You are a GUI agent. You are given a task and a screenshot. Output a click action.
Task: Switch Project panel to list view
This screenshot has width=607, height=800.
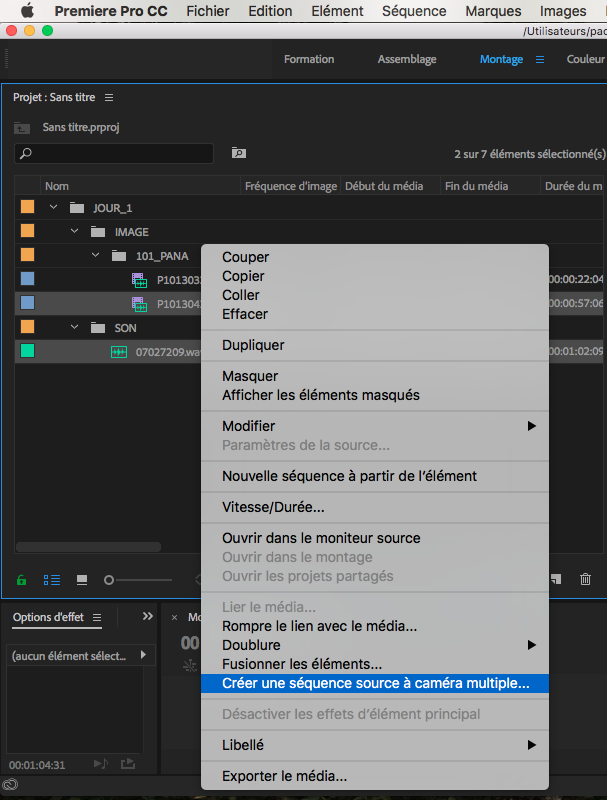point(52,580)
